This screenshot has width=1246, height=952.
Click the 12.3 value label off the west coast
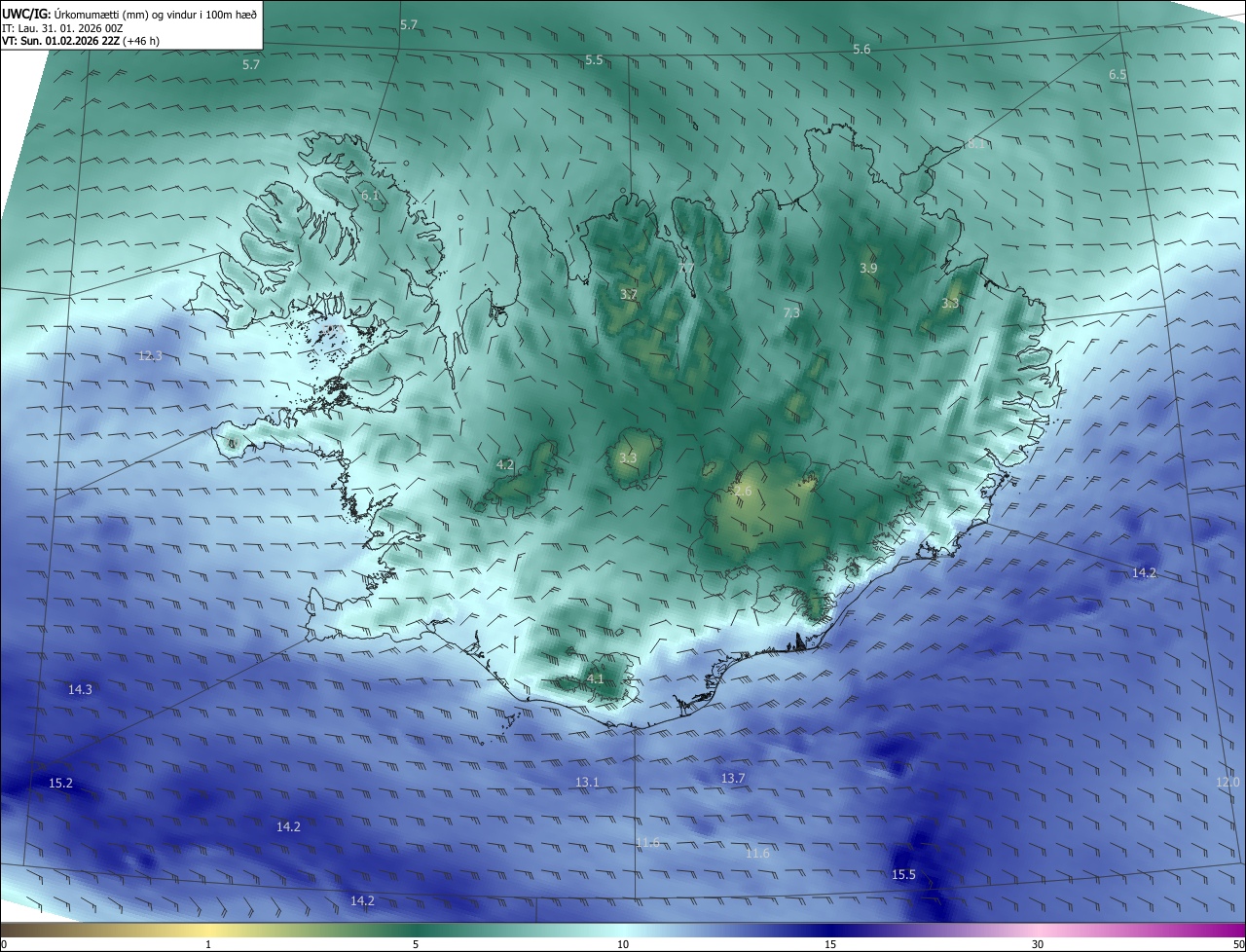click(x=150, y=356)
